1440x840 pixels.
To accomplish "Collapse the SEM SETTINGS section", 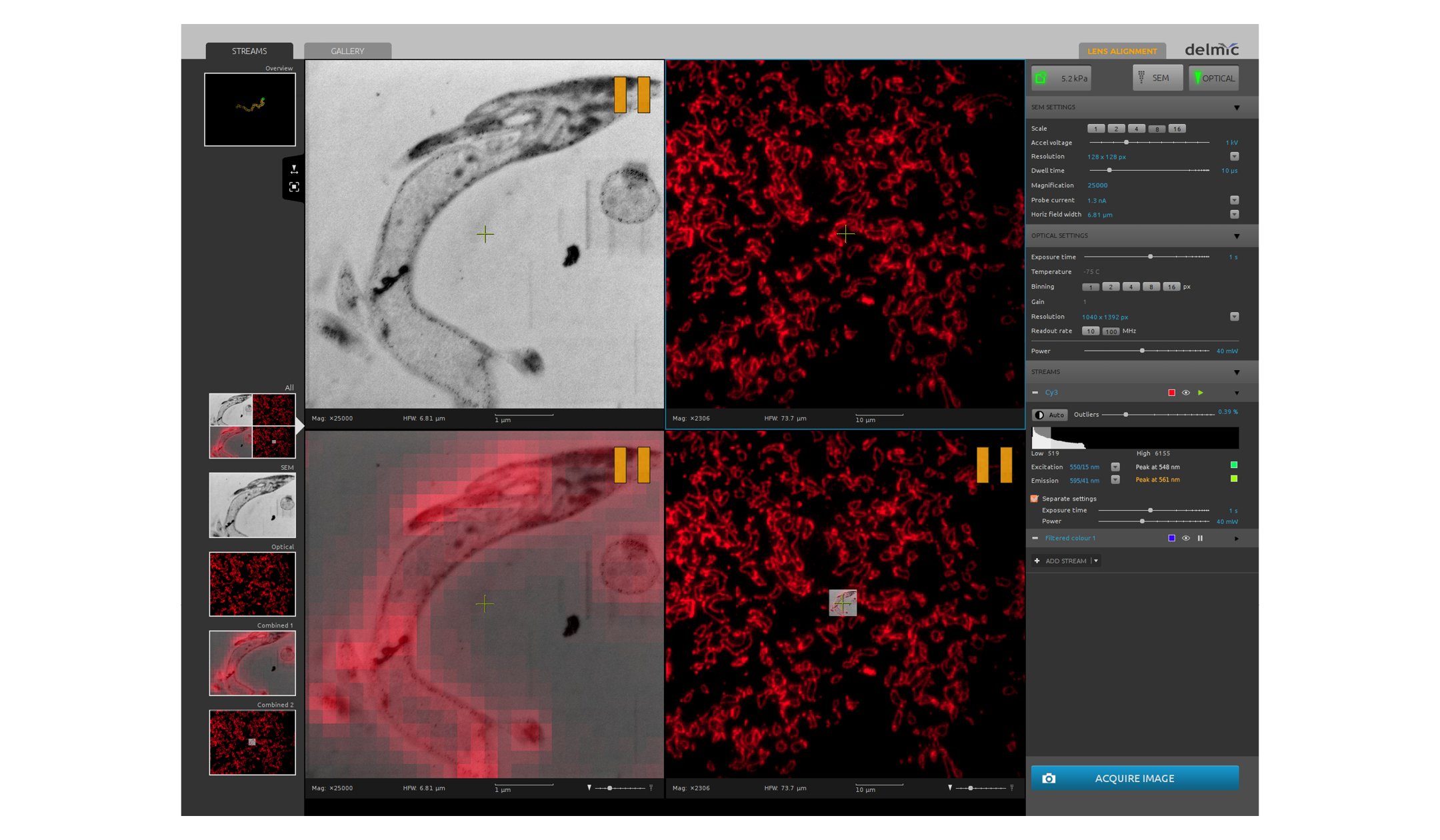I will [1237, 107].
